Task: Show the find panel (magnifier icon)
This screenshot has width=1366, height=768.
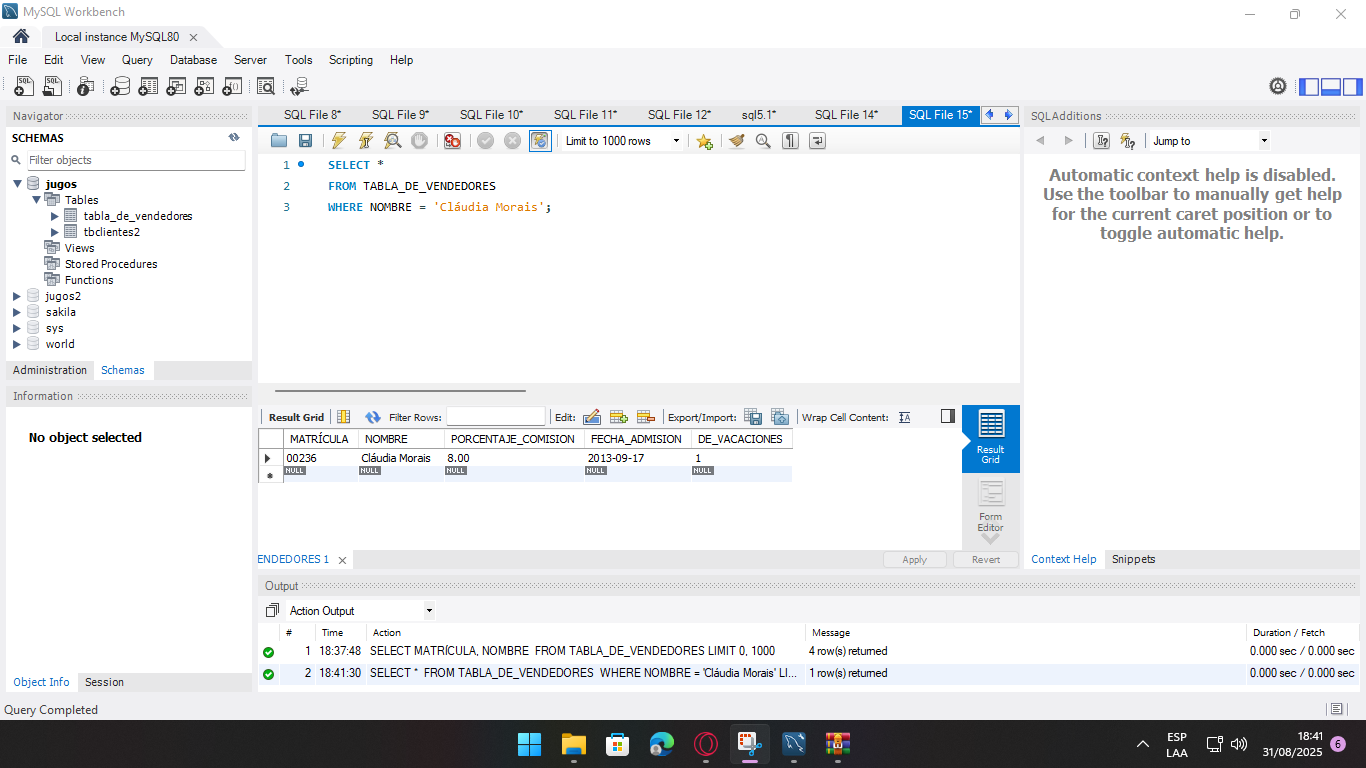Action: pos(763,141)
